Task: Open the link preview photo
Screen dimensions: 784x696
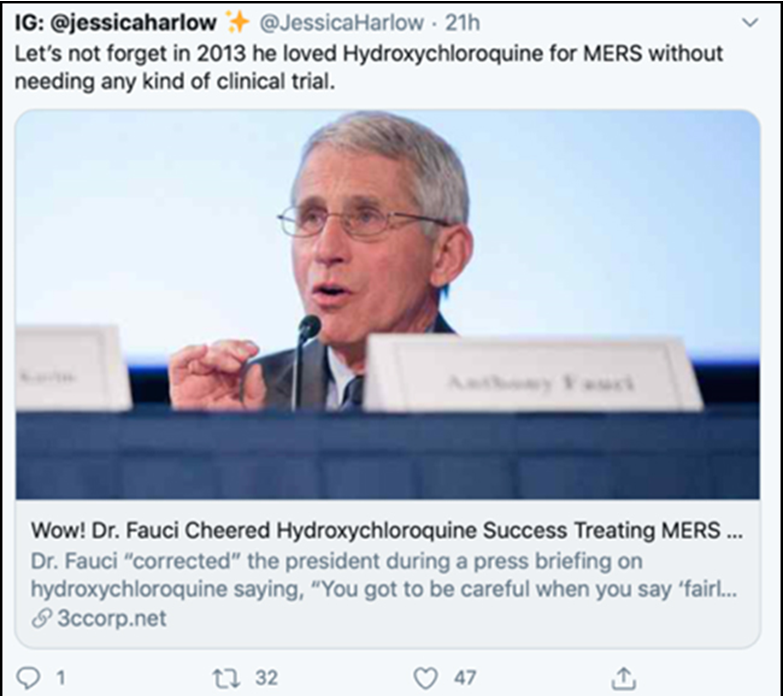Action: pos(388,300)
